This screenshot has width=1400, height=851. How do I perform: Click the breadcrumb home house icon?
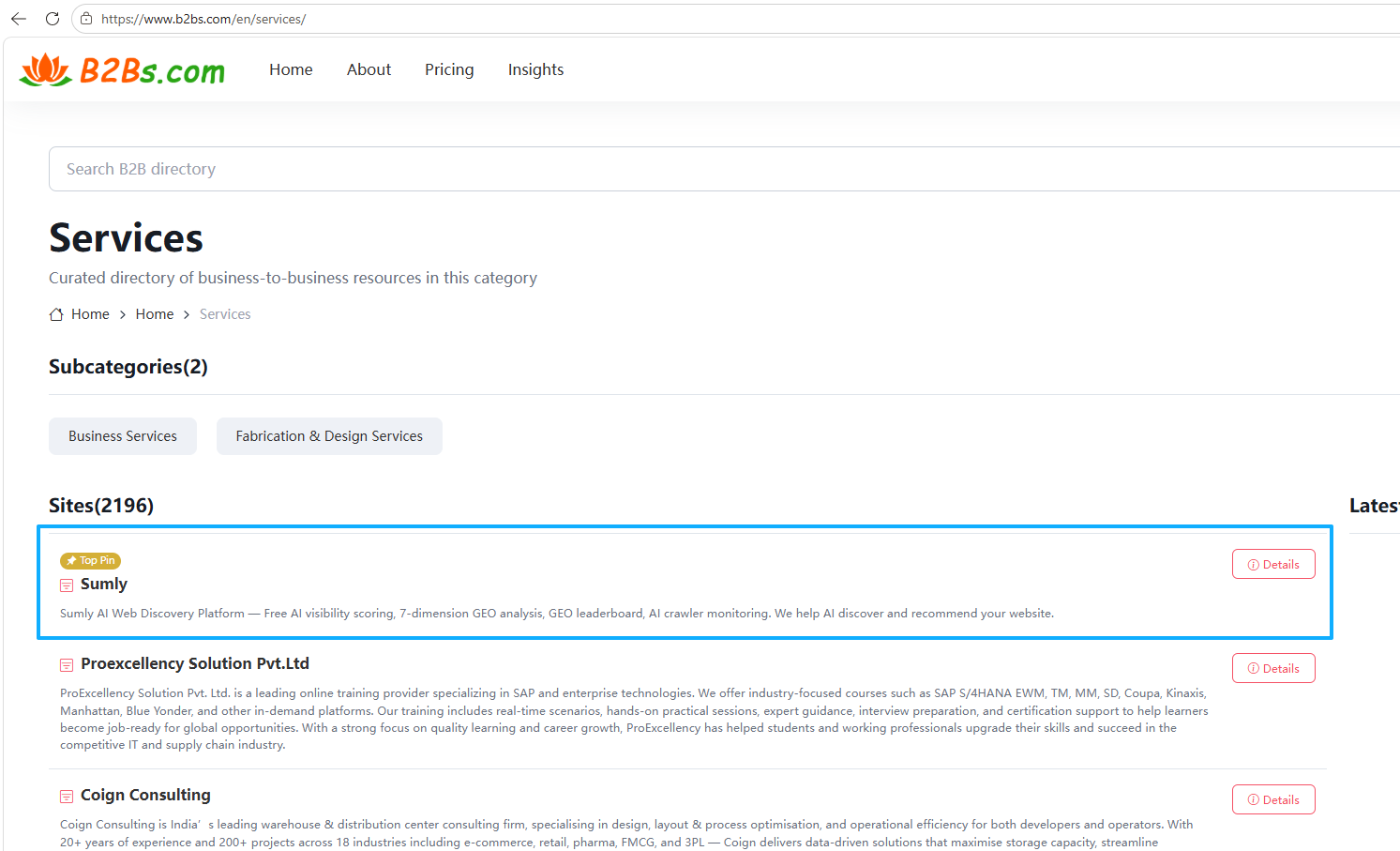click(56, 314)
